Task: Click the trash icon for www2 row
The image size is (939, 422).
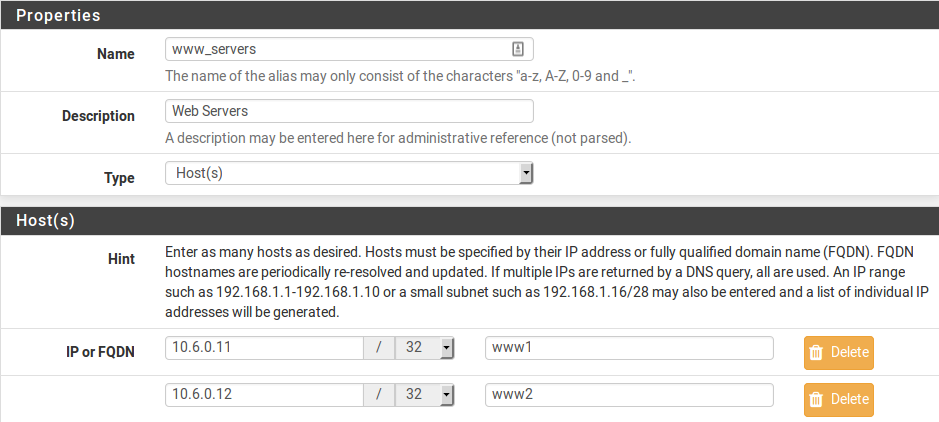Action: (816, 399)
